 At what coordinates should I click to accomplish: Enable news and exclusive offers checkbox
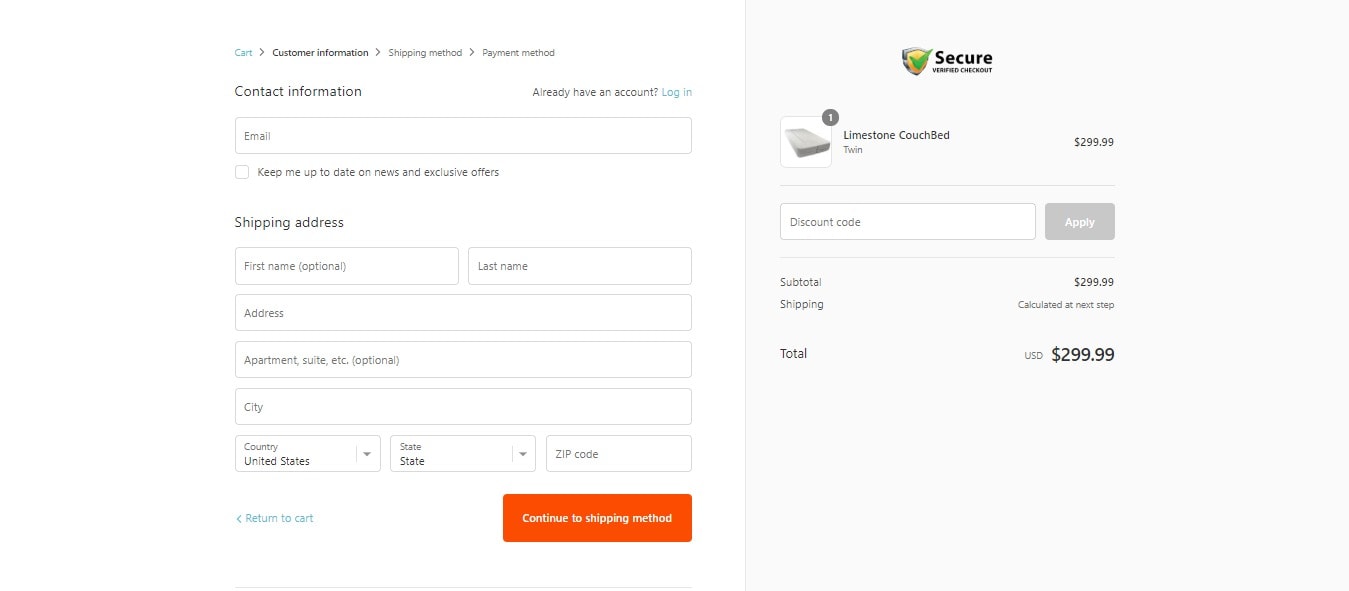click(x=242, y=172)
